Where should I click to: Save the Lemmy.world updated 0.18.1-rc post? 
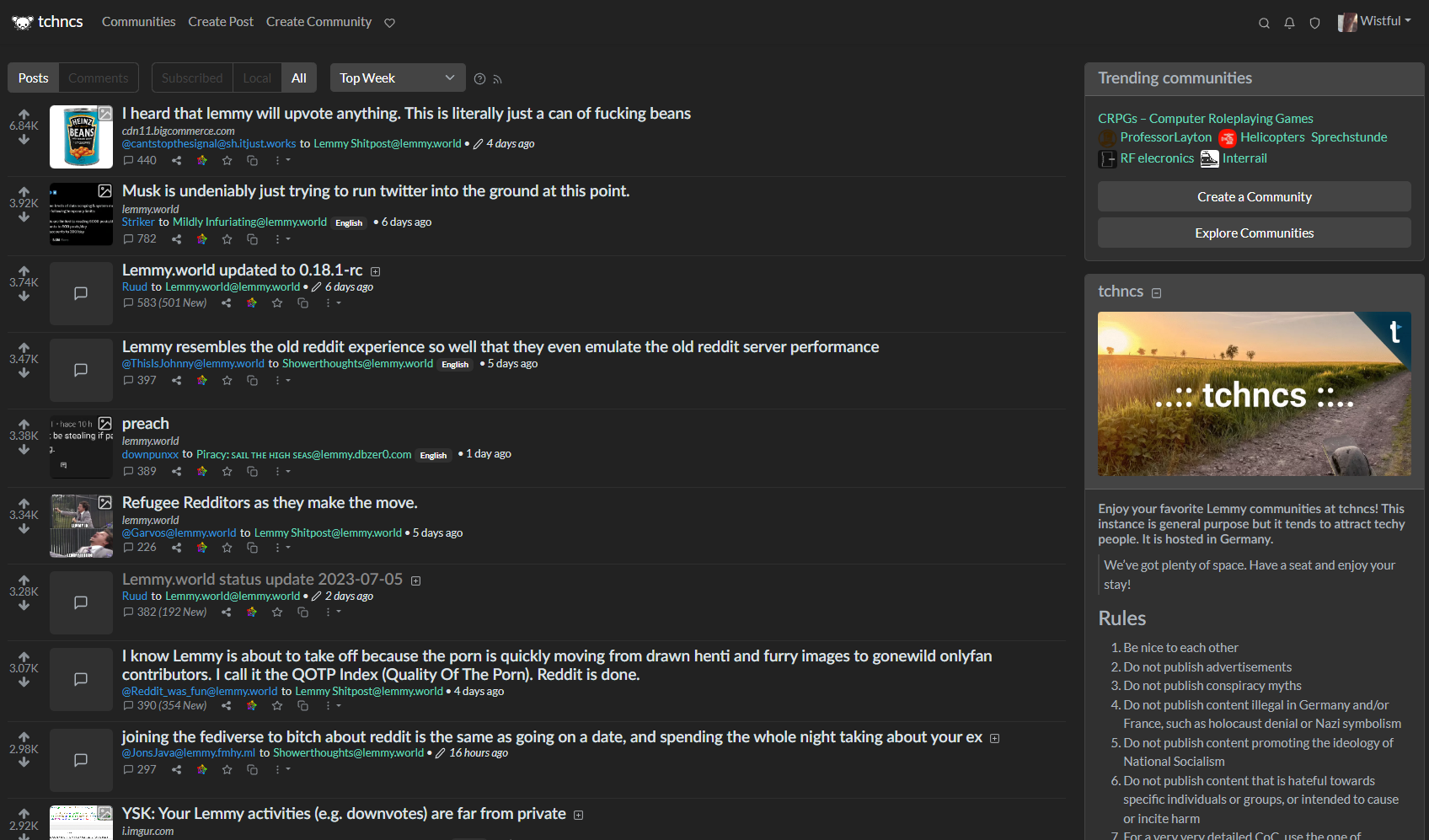click(x=277, y=303)
